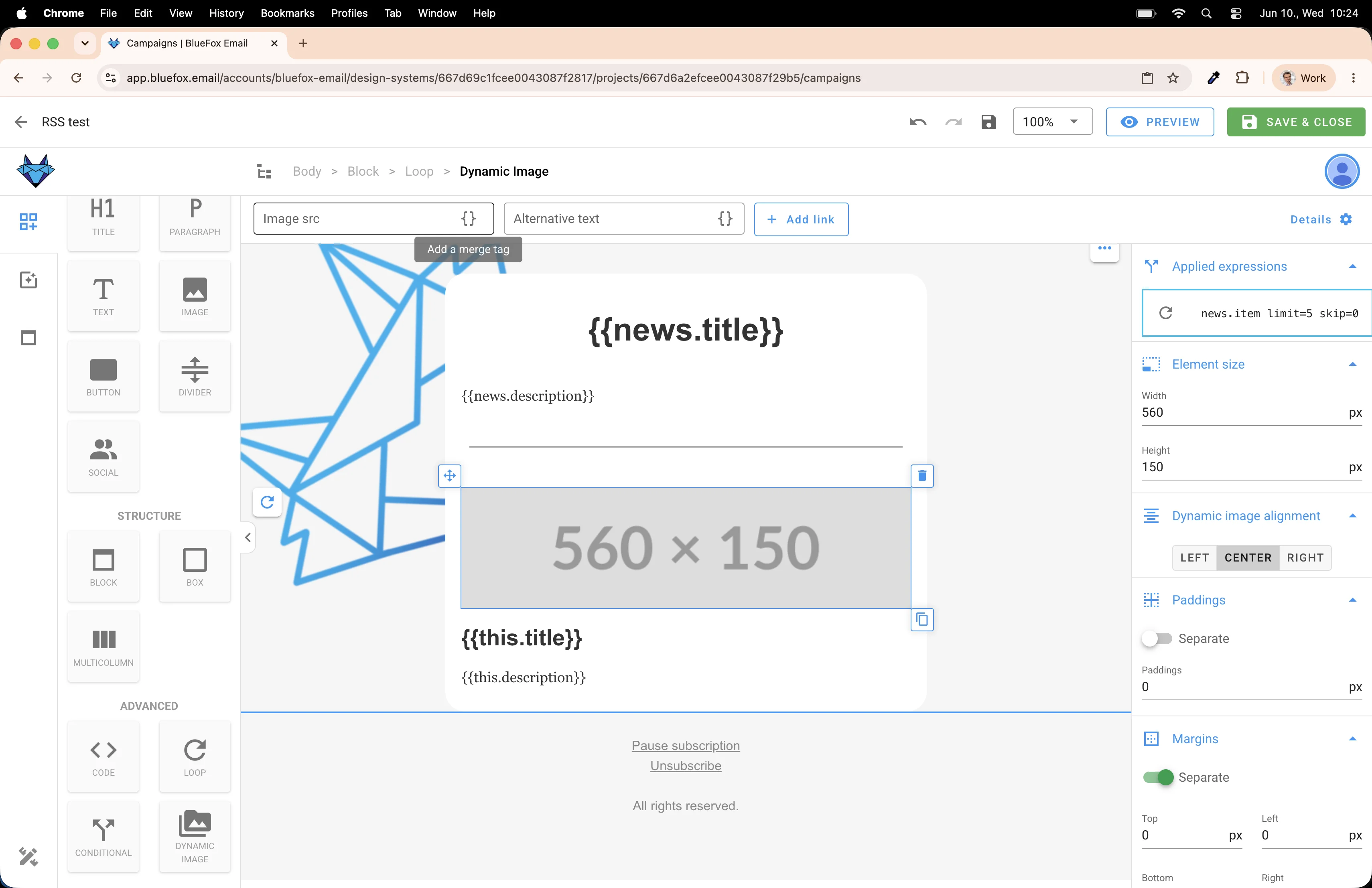Add the Text element
The height and width of the screenshot is (888, 1372).
[x=103, y=296]
